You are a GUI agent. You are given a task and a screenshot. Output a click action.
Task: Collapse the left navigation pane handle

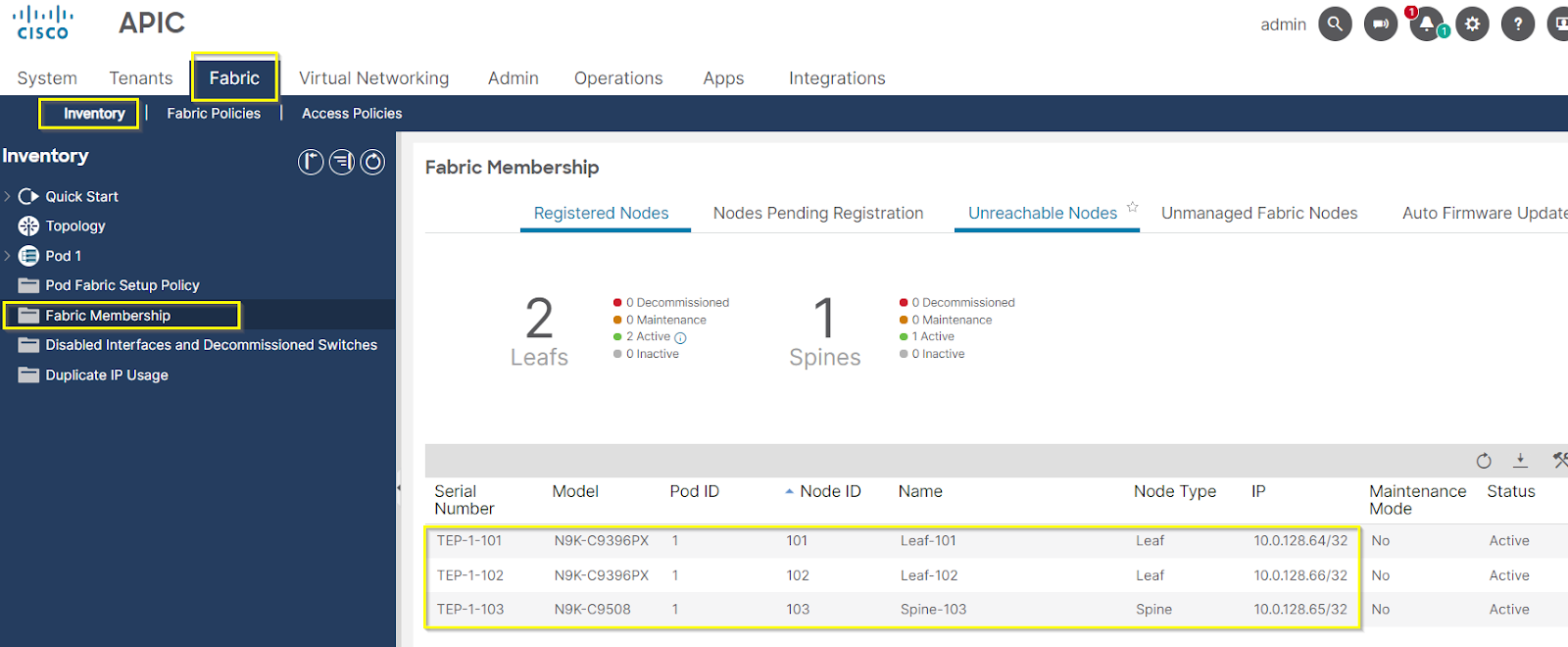click(x=399, y=487)
